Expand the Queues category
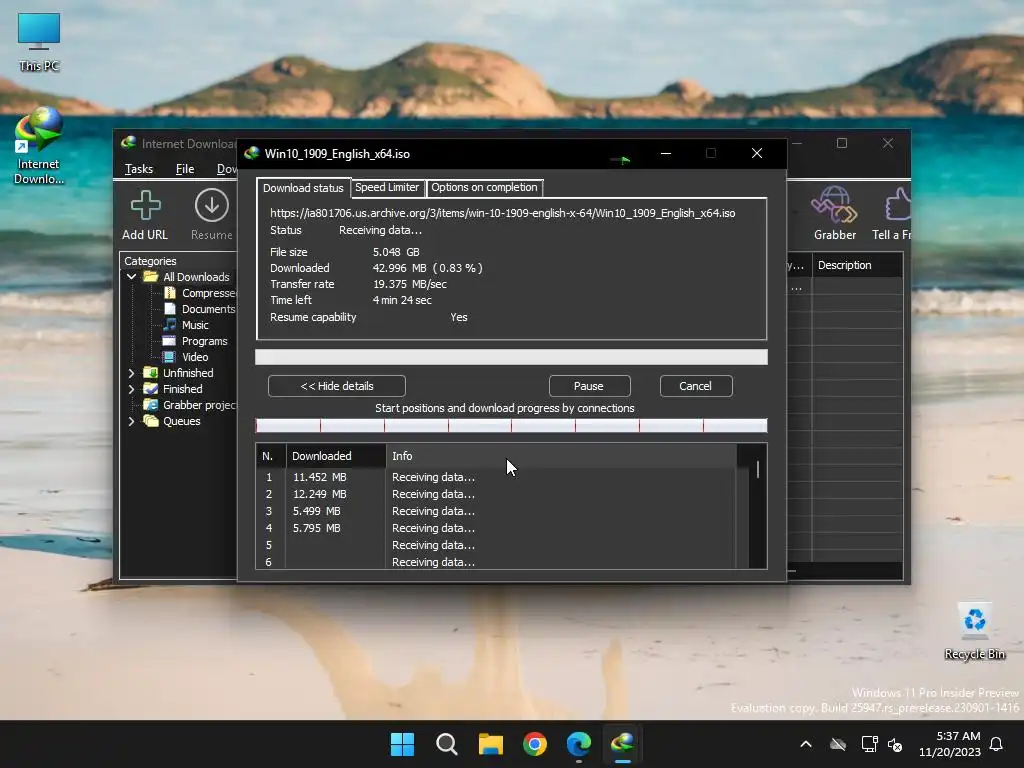The height and width of the screenshot is (768, 1024). click(131, 421)
